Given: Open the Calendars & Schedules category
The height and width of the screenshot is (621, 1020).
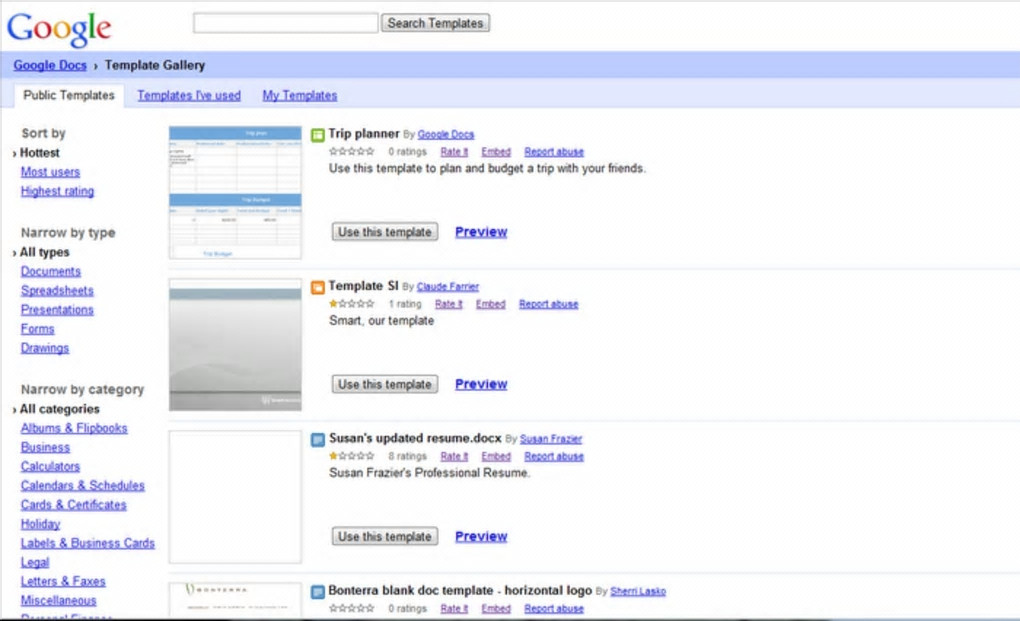Looking at the screenshot, I should click(83, 486).
